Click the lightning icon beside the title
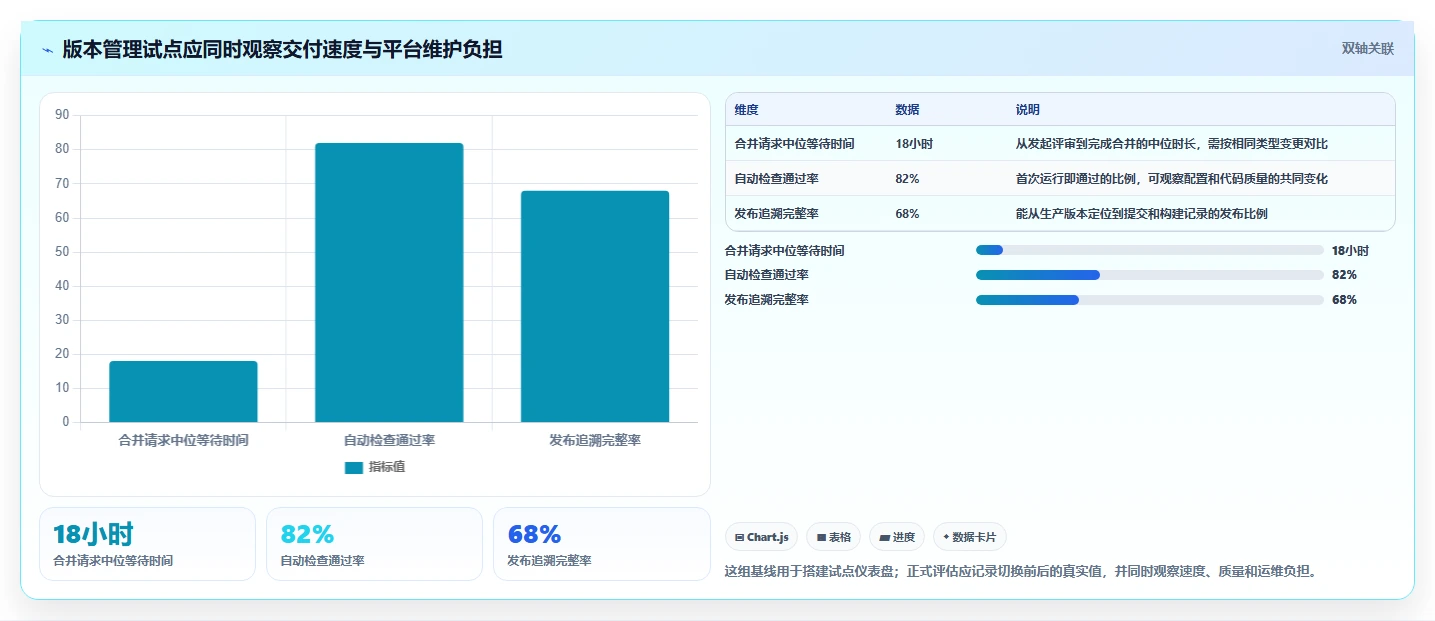Viewport: 1435px width, 621px height. click(48, 49)
